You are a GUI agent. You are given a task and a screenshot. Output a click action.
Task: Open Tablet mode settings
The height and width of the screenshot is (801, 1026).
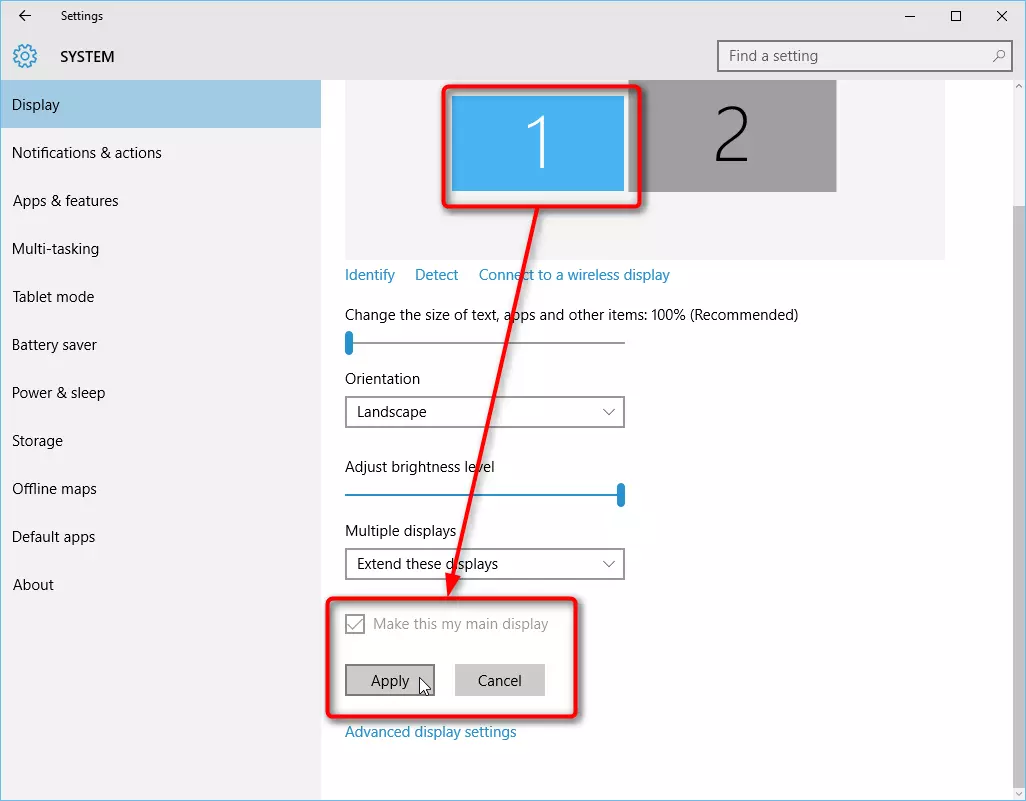click(x=160, y=296)
